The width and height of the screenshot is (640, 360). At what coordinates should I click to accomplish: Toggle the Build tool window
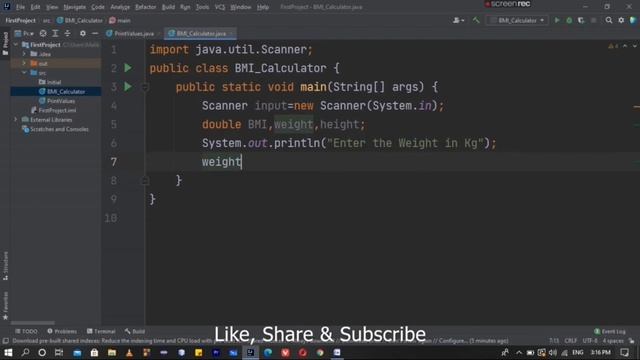pyautogui.click(x=135, y=331)
